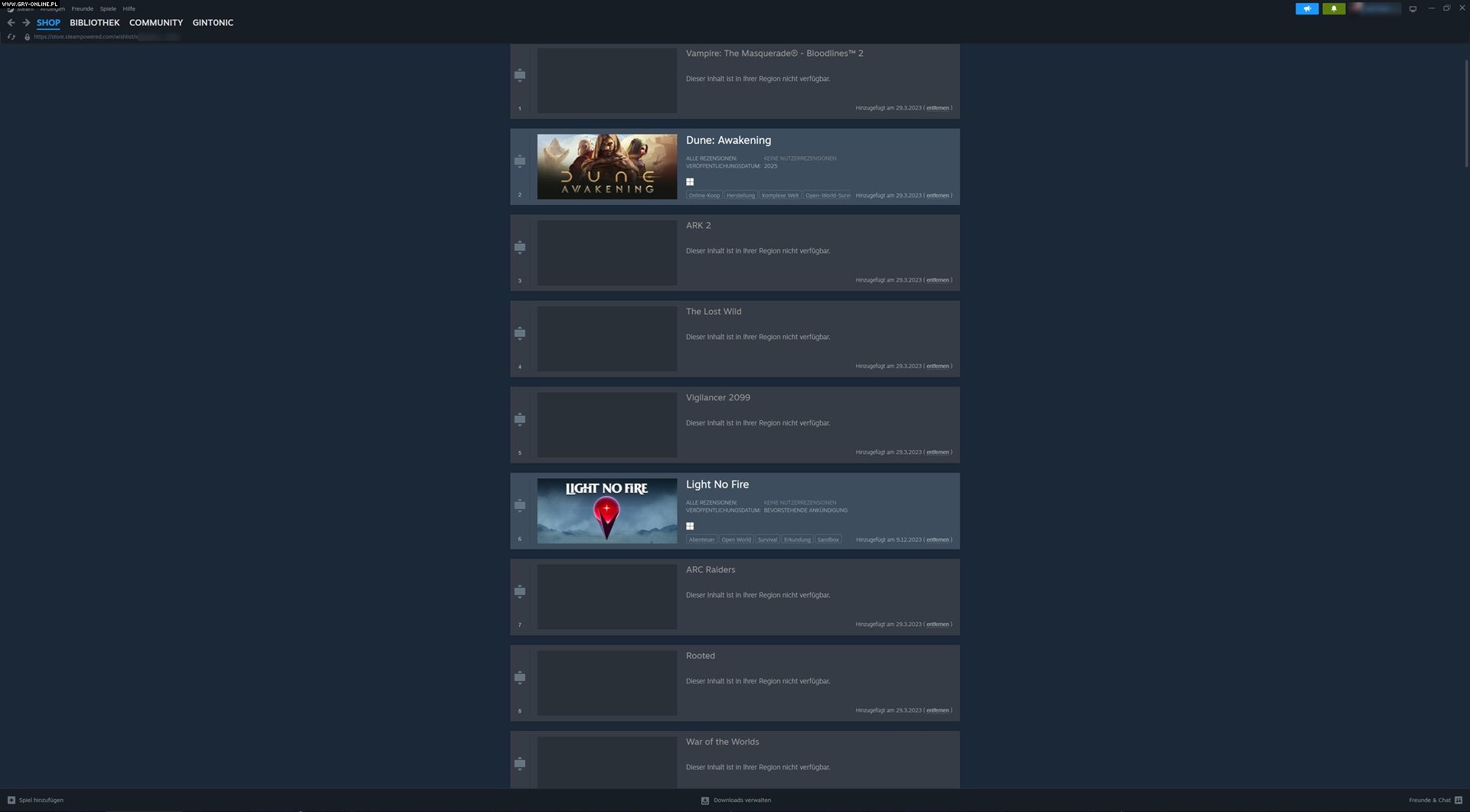Go forward with the right arrow
This screenshot has width=1470, height=812.
click(25, 23)
